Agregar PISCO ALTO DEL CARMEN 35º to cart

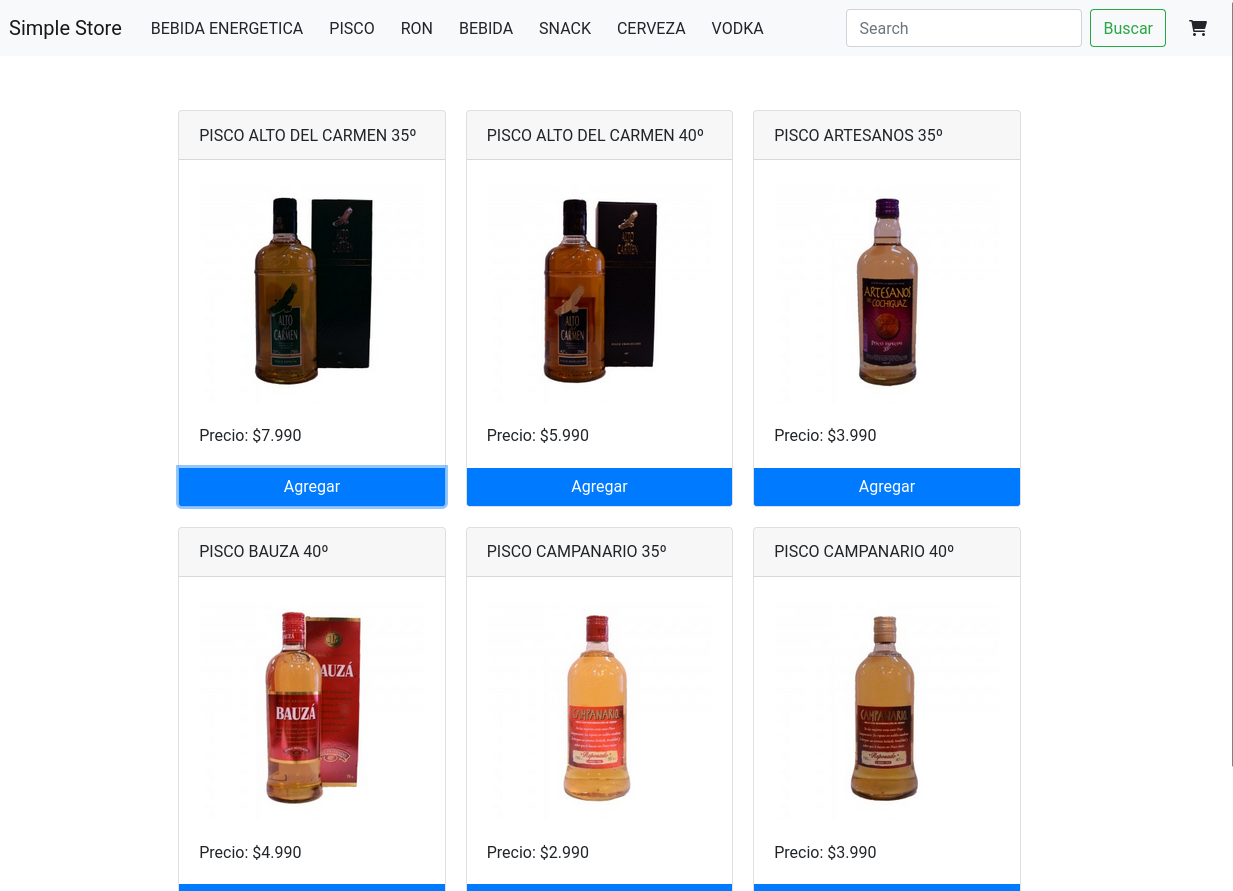click(311, 486)
